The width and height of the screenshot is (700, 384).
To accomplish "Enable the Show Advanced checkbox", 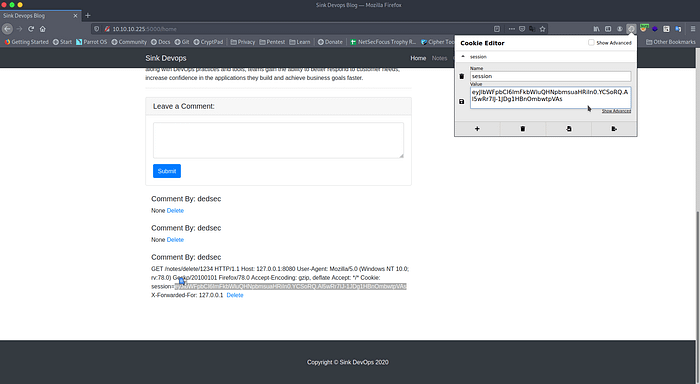I will (591, 42).
